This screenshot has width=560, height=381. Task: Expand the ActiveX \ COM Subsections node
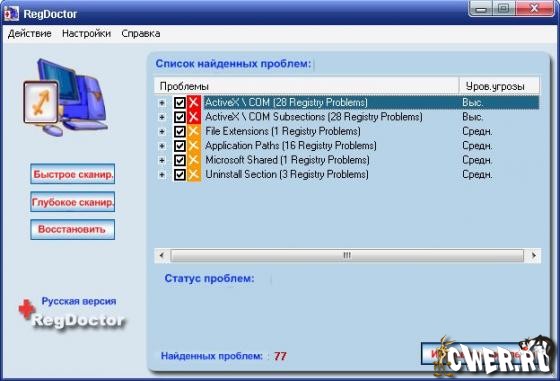162,117
